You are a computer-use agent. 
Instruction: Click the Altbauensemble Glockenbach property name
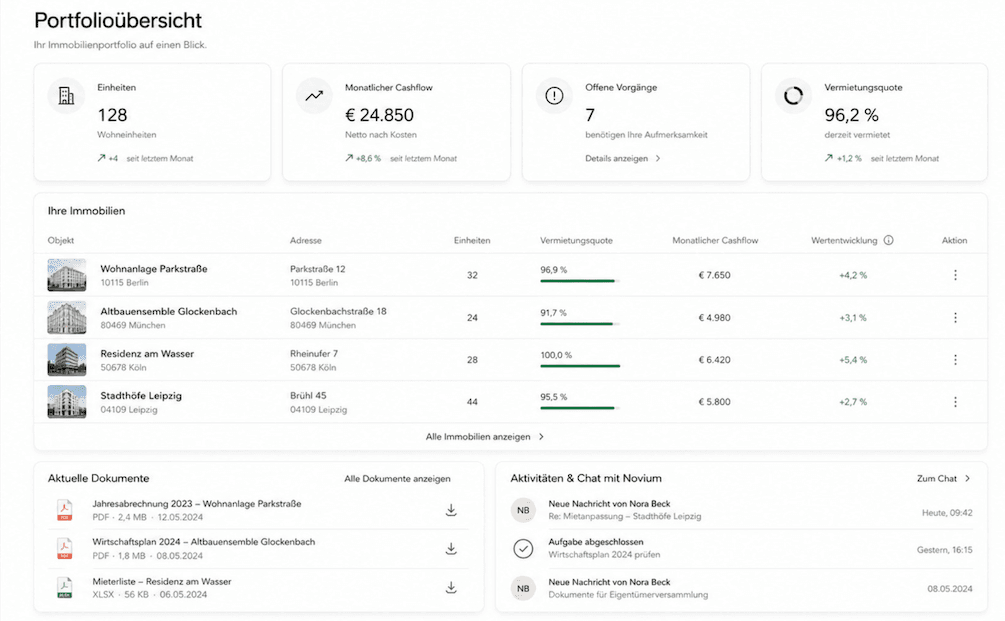click(169, 311)
